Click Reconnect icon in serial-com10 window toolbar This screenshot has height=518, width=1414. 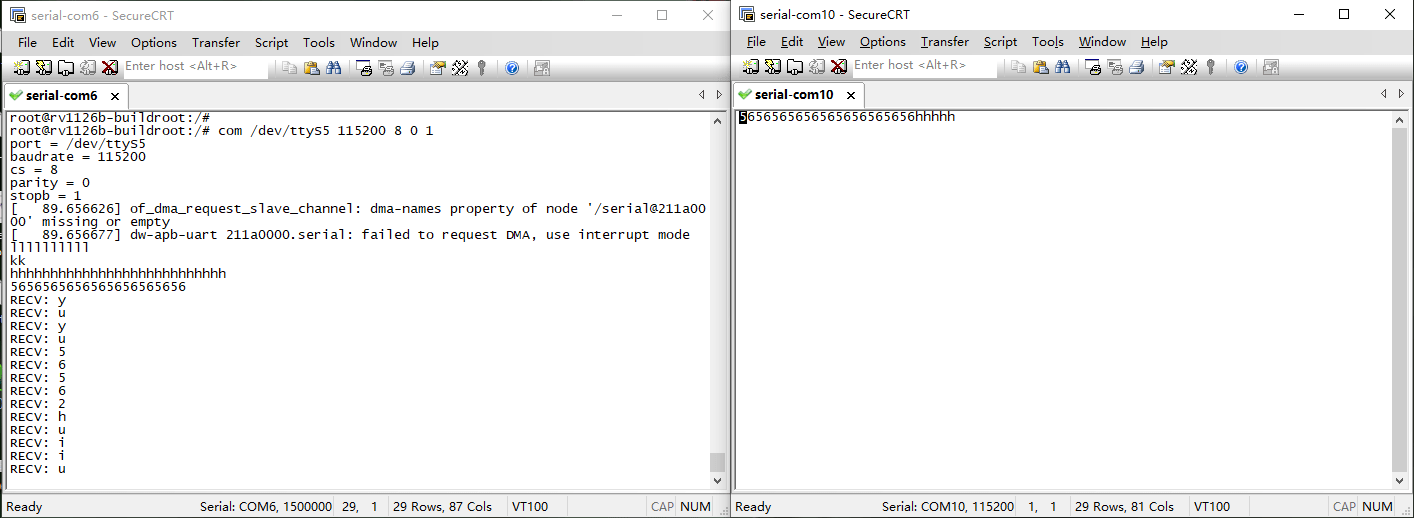[x=817, y=67]
